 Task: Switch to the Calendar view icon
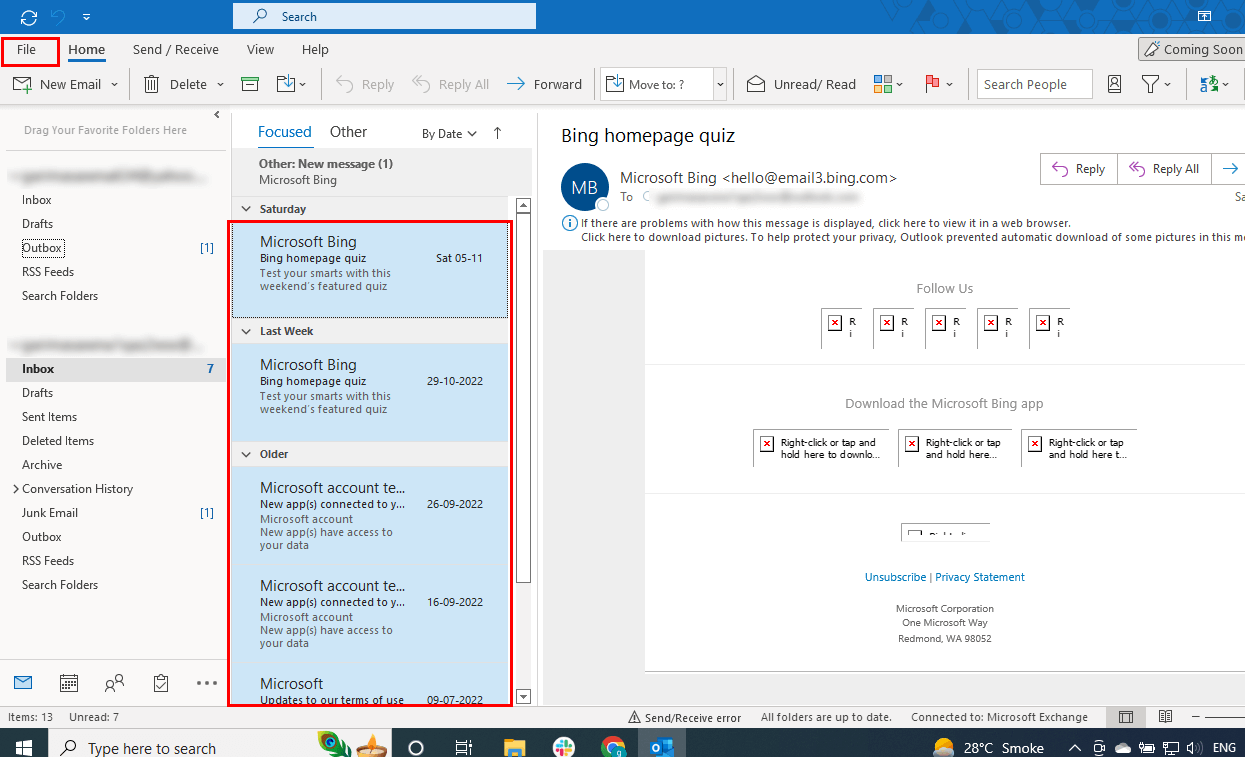point(69,683)
